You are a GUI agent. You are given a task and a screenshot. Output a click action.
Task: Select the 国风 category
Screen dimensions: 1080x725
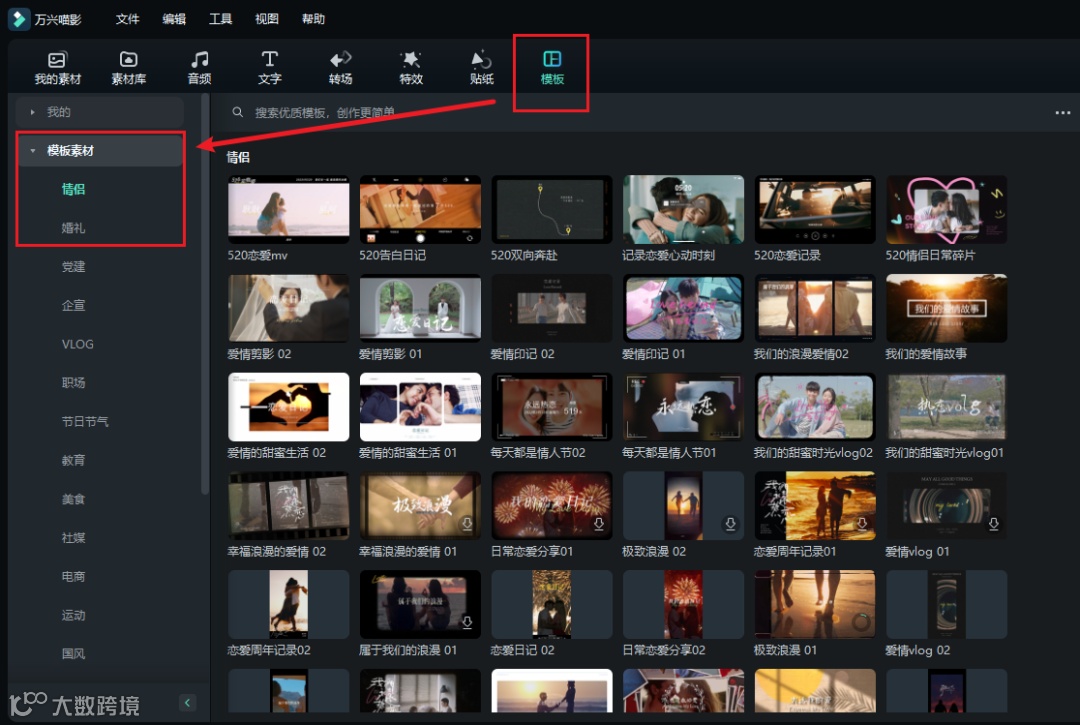[x=74, y=653]
